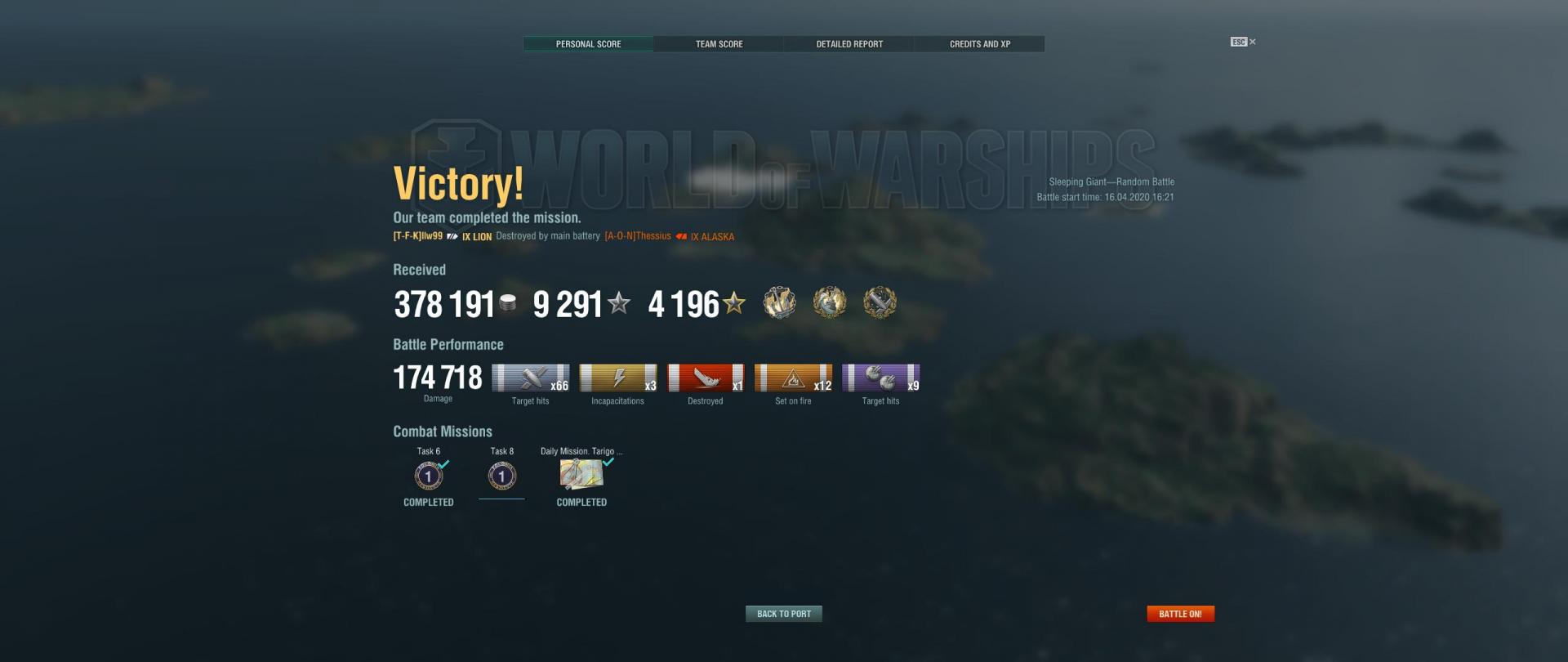Click the x3 Incapacitations ribbon

[618, 378]
